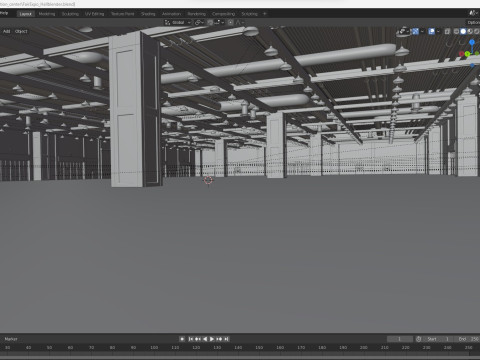Click frame 100 on timeline ruler
The height and width of the screenshot is (360, 480).
pos(154,347)
